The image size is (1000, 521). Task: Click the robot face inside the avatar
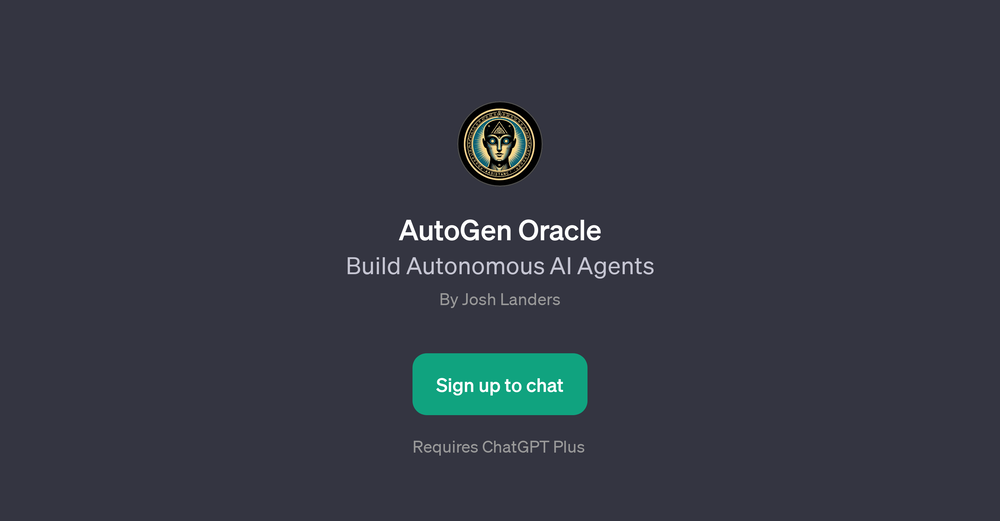pos(499,145)
